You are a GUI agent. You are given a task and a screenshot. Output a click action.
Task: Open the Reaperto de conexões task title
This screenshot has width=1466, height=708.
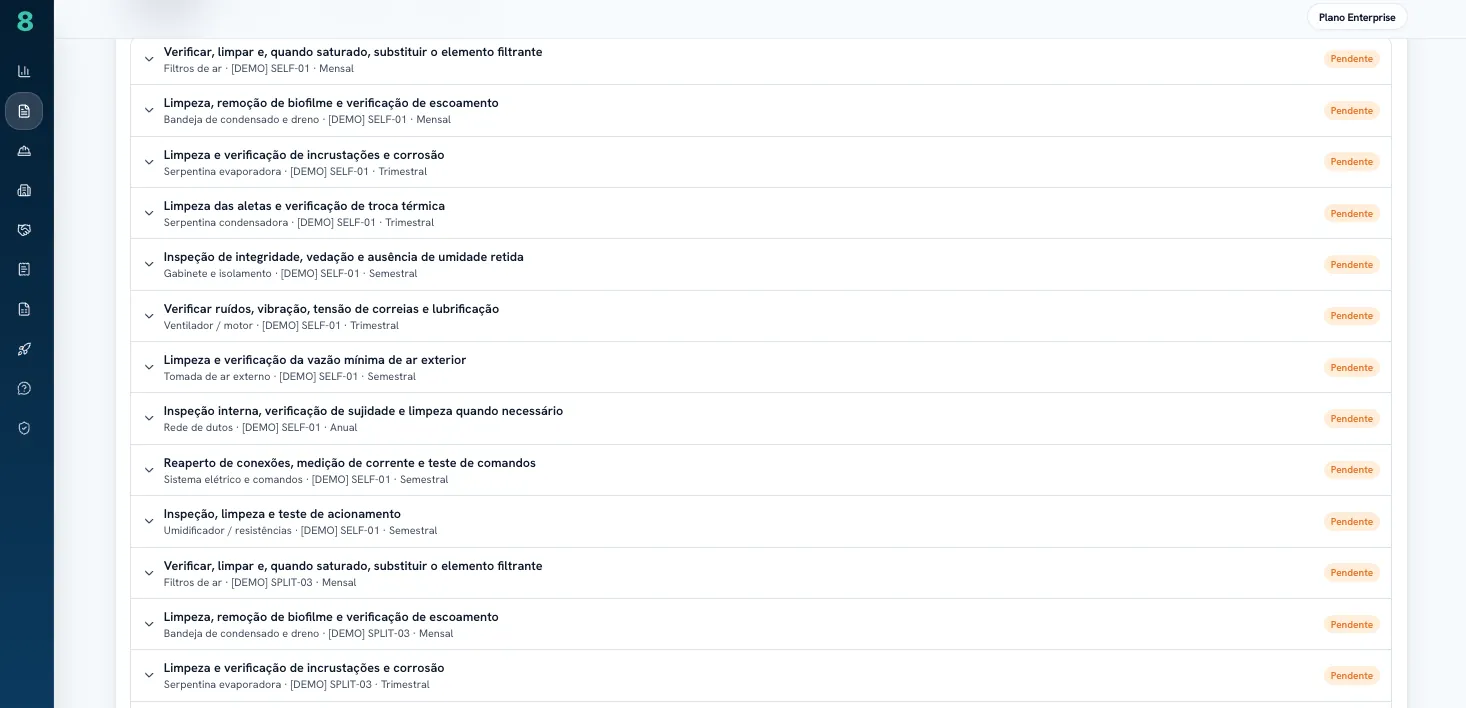pyautogui.click(x=350, y=463)
